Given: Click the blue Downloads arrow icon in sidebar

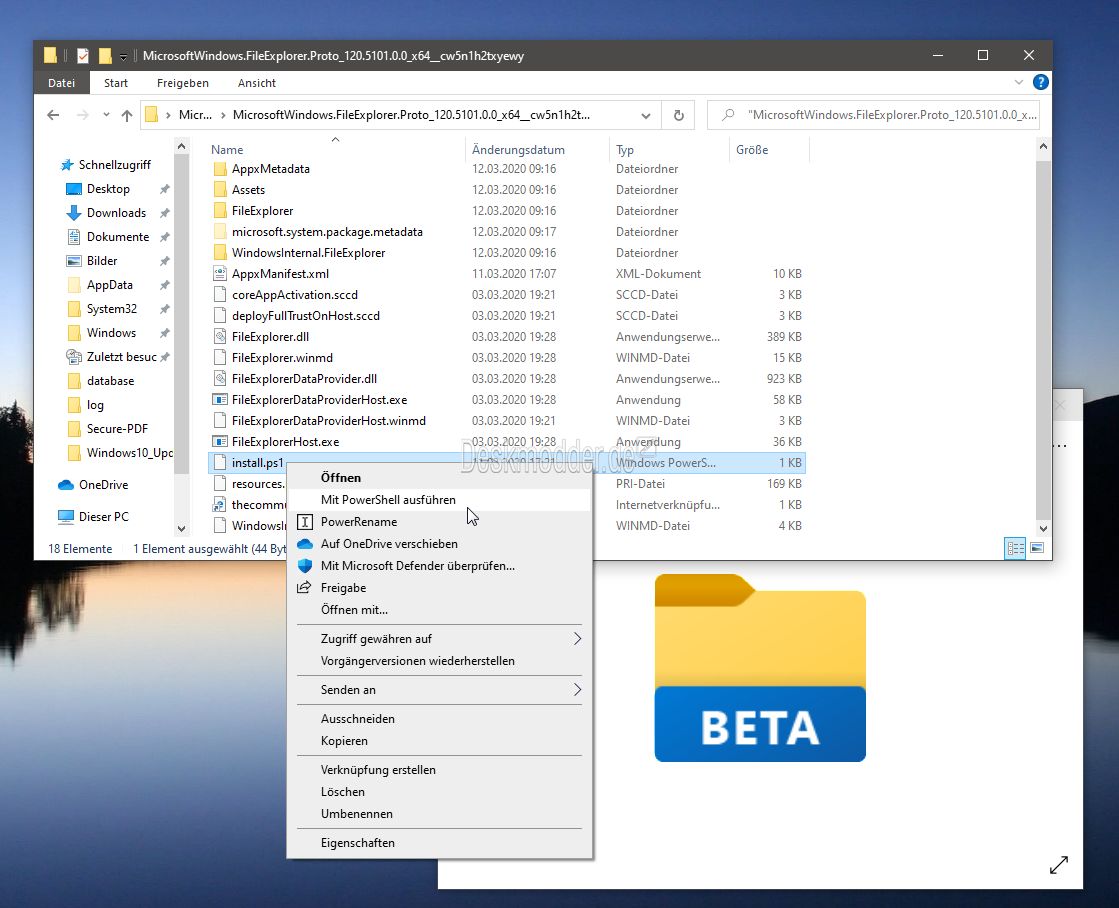Looking at the screenshot, I should 74,213.
